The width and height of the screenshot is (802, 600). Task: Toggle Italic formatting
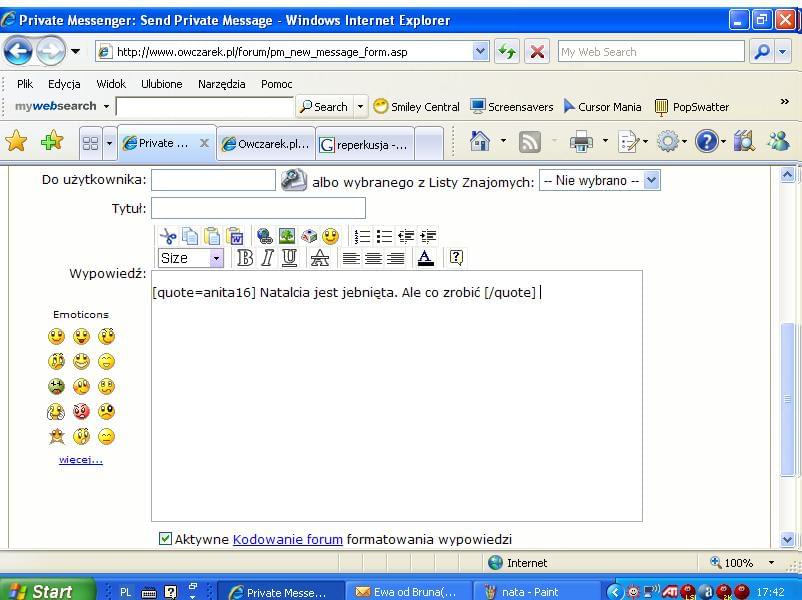[267, 258]
